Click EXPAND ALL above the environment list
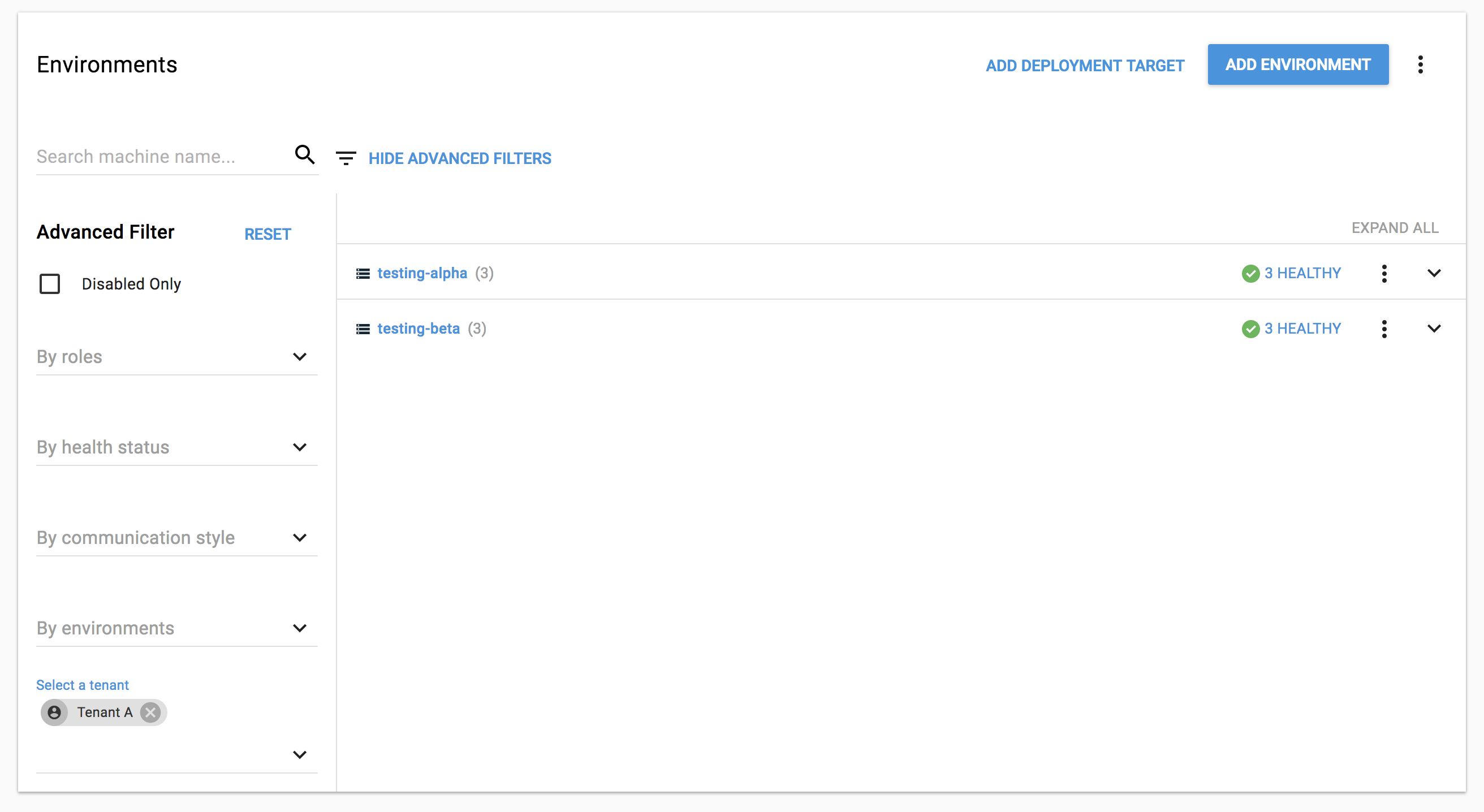The height and width of the screenshot is (812, 1484). coord(1395,227)
